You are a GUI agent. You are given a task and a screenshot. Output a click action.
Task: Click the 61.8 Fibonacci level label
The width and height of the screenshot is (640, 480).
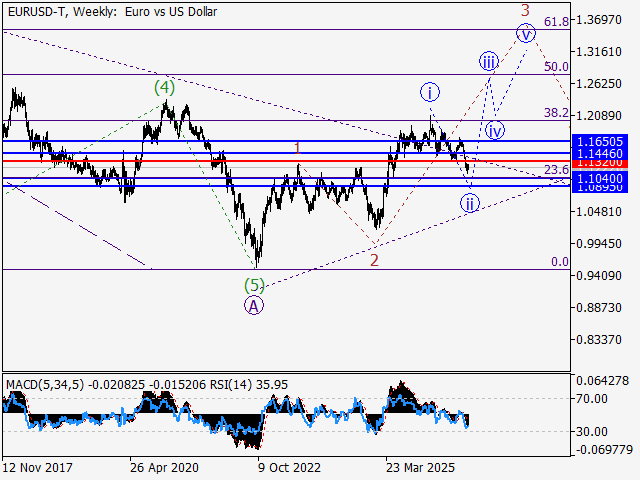556,22
